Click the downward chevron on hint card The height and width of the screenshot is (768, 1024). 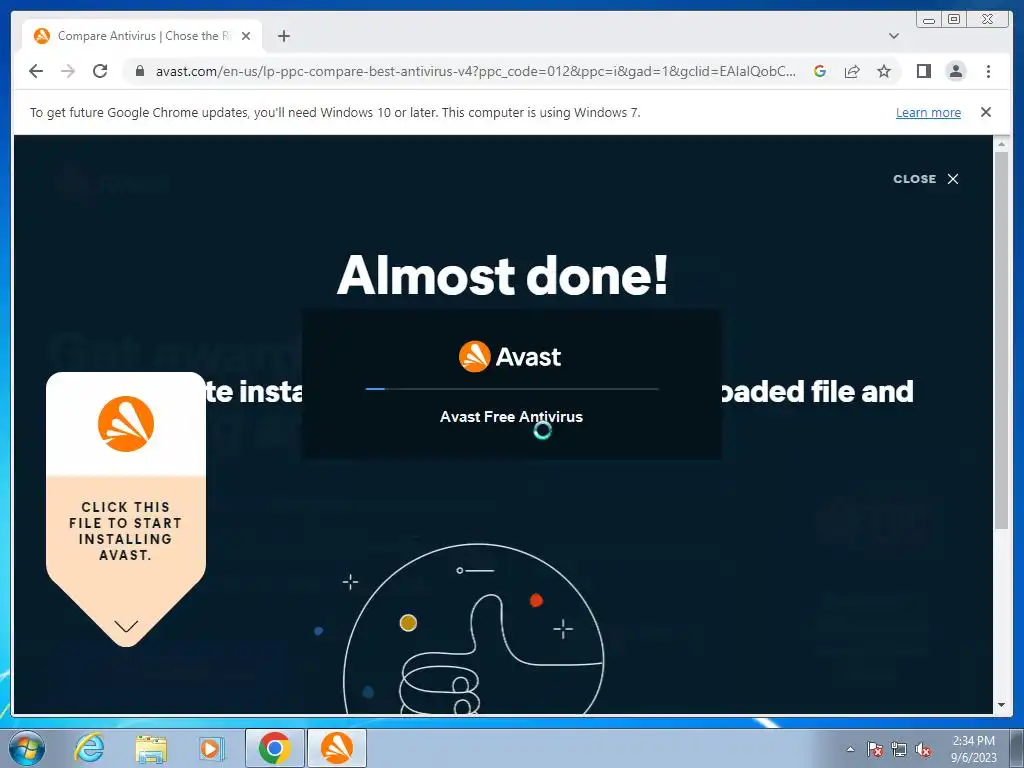pyautogui.click(x=126, y=626)
